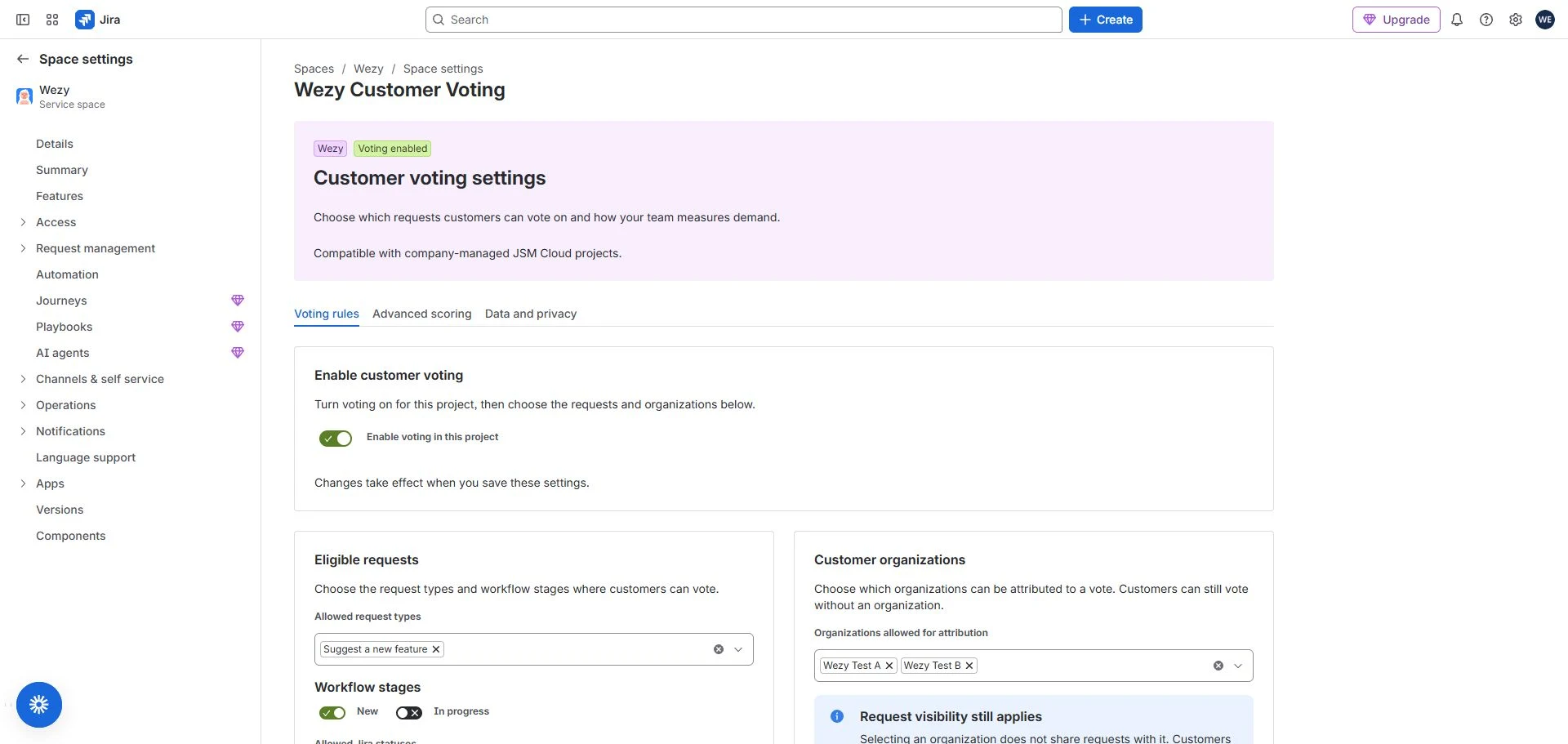Open Details in the sidebar
The height and width of the screenshot is (744, 1568).
(x=55, y=144)
